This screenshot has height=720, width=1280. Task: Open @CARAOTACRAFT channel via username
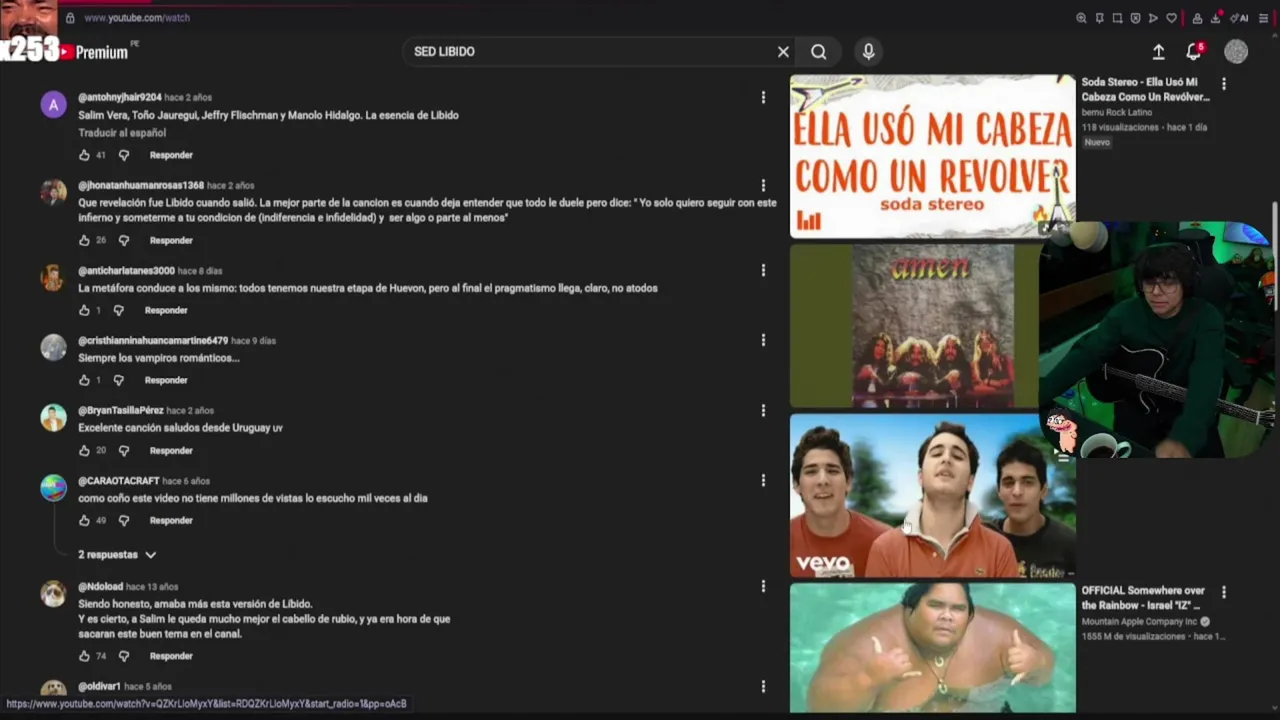coord(119,481)
